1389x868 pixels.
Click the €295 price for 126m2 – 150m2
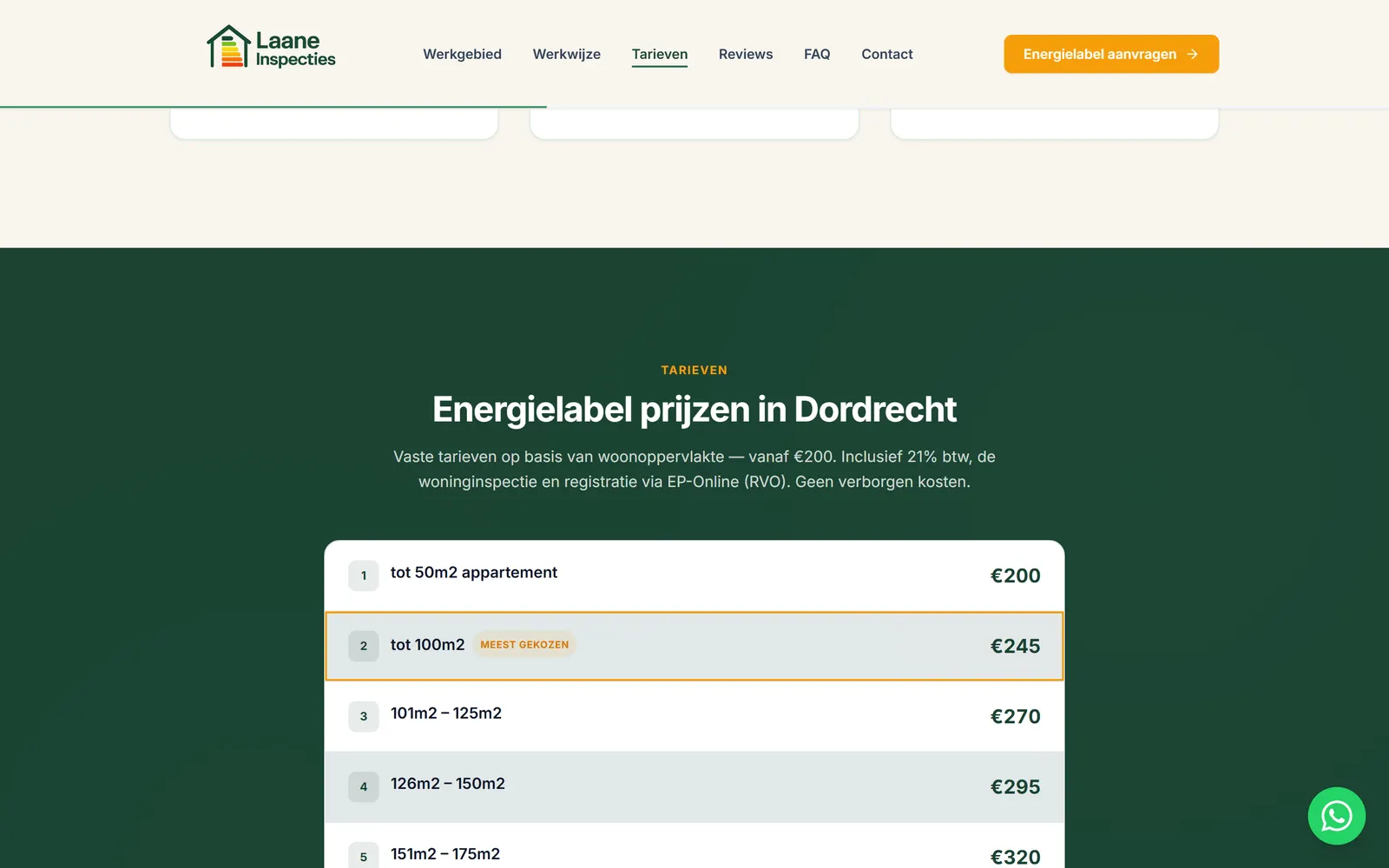pos(1015,786)
